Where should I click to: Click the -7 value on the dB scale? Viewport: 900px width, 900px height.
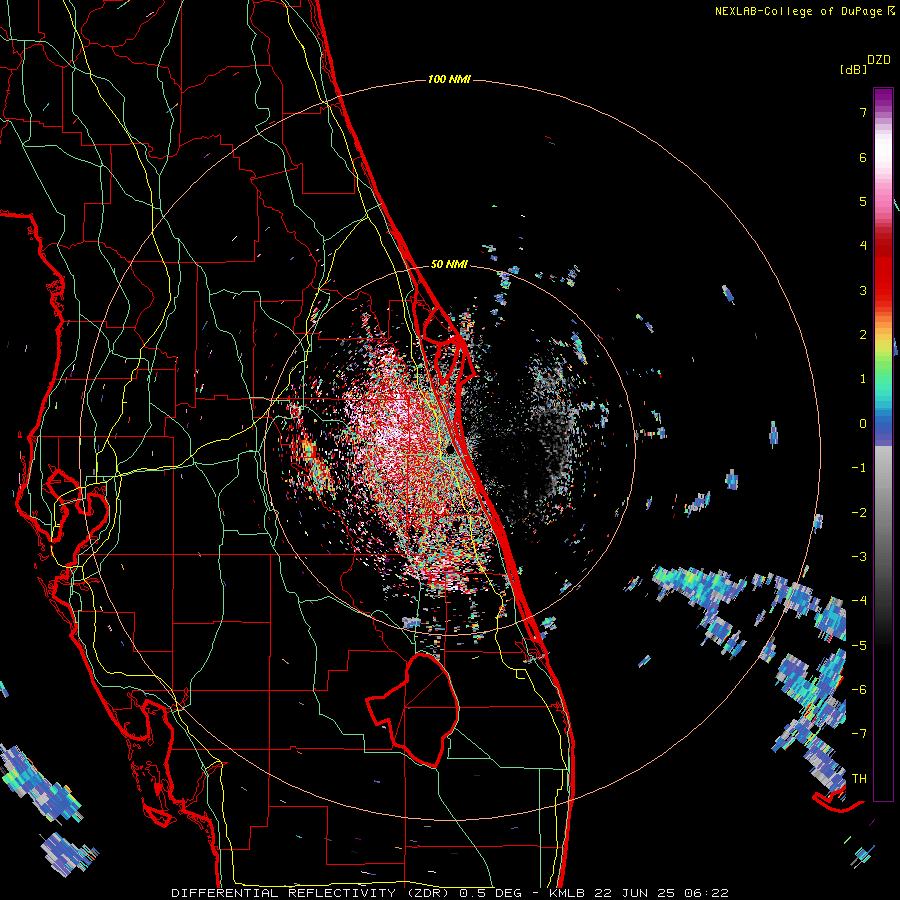coord(859,734)
